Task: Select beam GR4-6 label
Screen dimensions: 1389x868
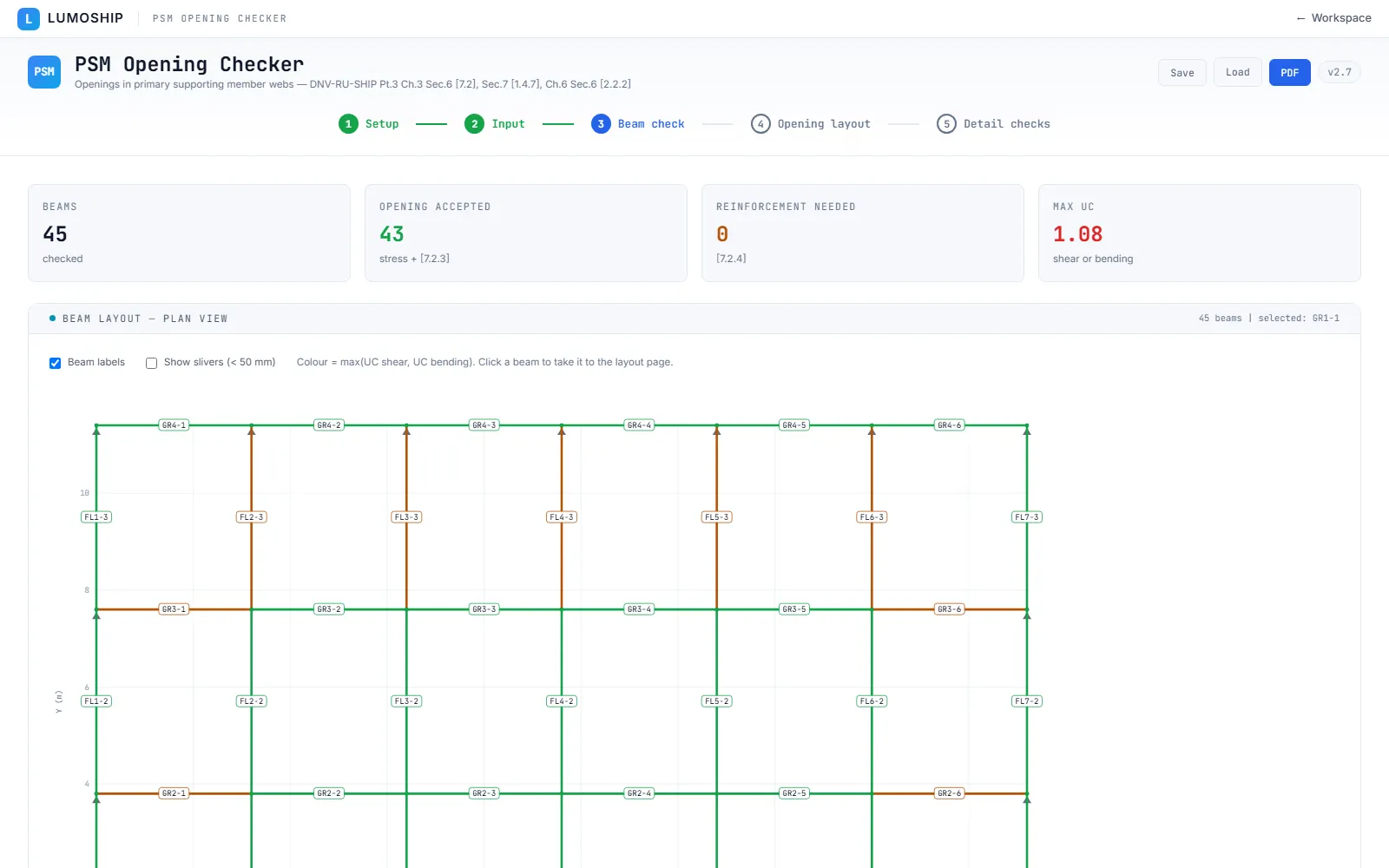Action: [950, 425]
